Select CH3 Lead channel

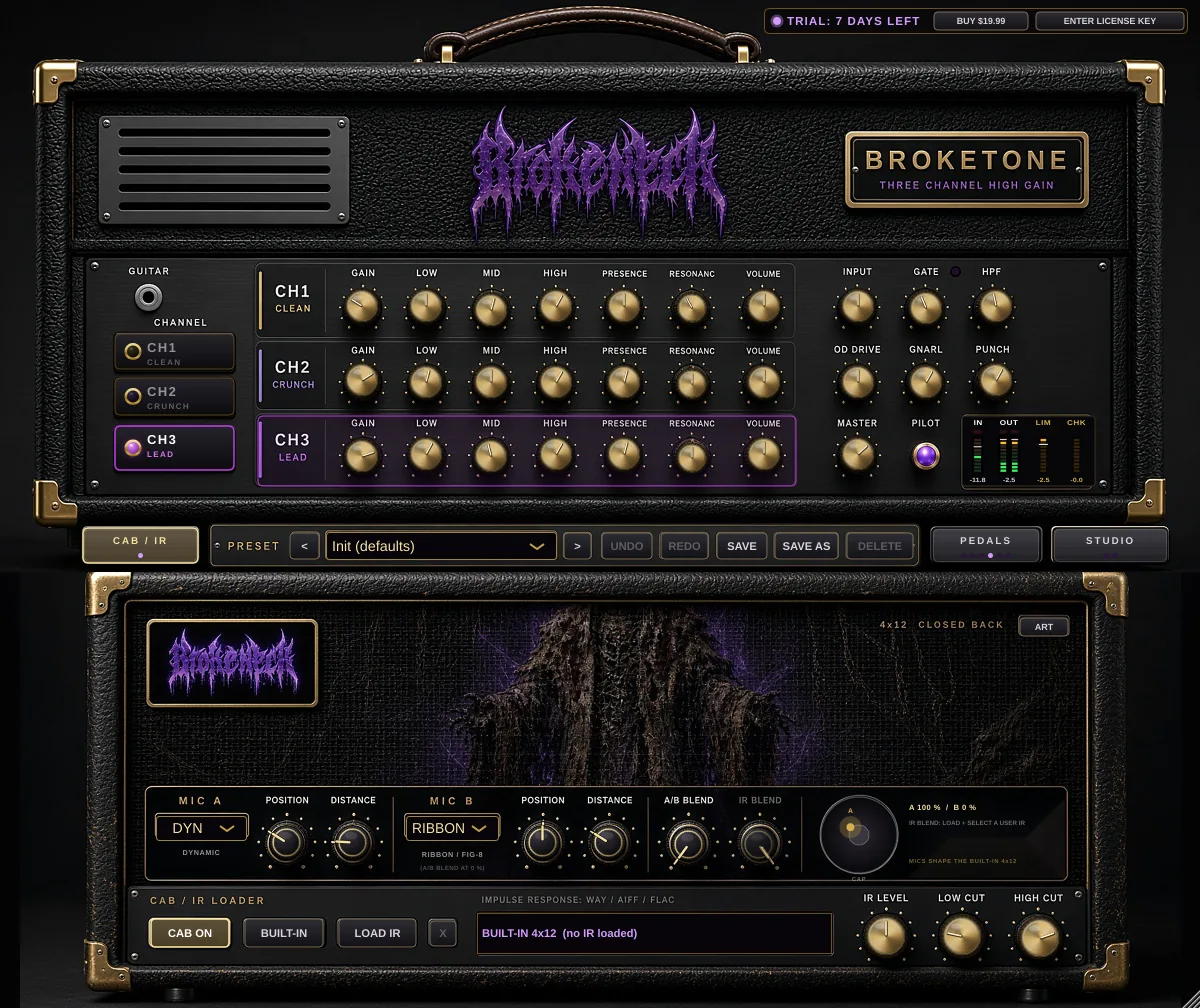click(x=175, y=447)
